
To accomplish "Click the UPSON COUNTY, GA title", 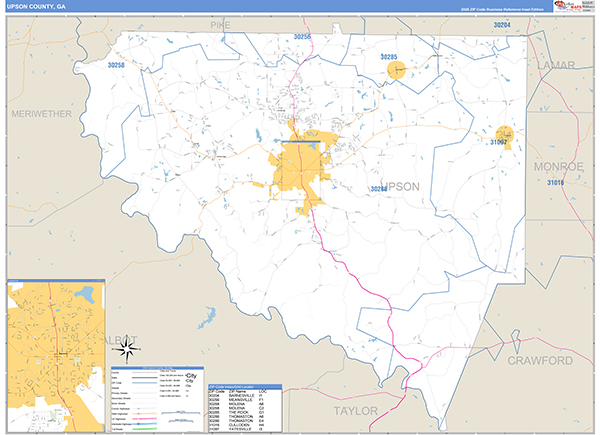I will [36, 7].
